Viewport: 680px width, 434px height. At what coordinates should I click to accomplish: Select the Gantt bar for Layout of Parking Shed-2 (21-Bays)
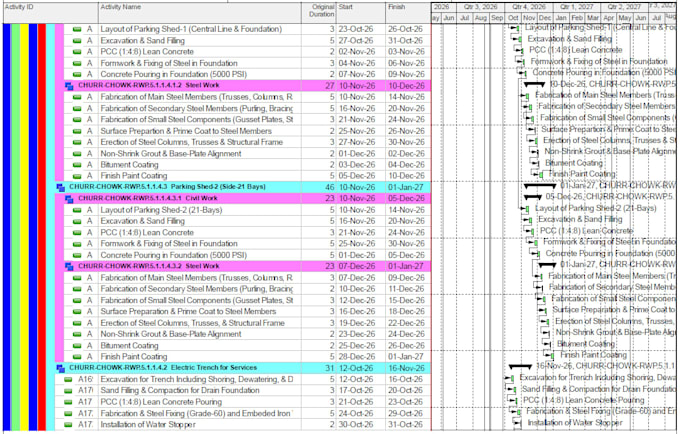527,209
